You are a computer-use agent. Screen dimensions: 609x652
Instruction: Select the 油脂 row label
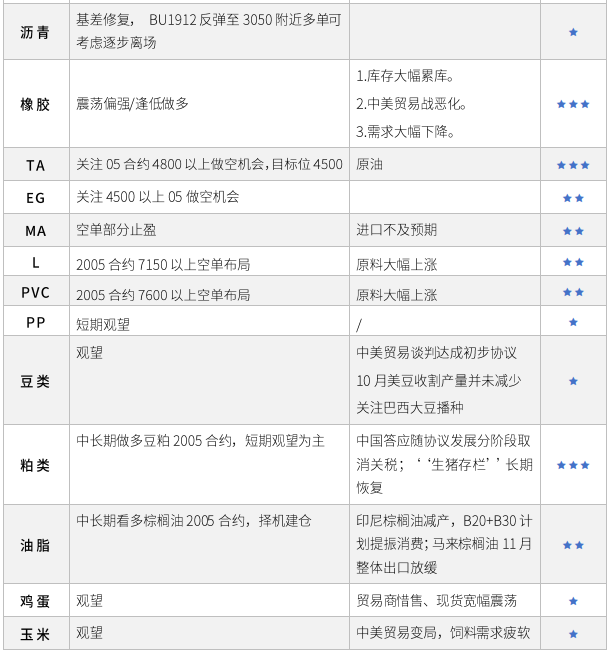pyautogui.click(x=35, y=545)
